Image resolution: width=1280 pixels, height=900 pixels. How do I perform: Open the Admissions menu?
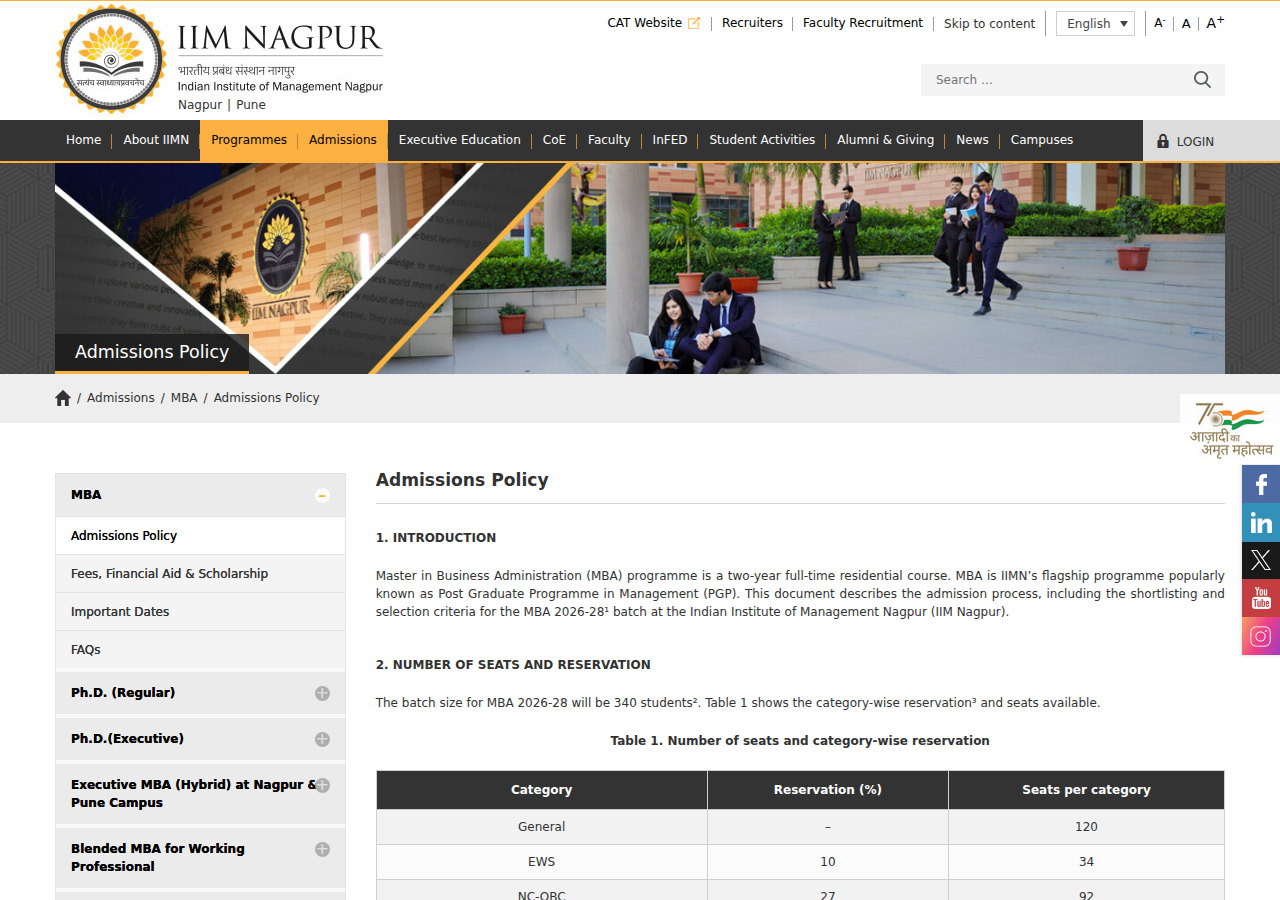coord(343,140)
